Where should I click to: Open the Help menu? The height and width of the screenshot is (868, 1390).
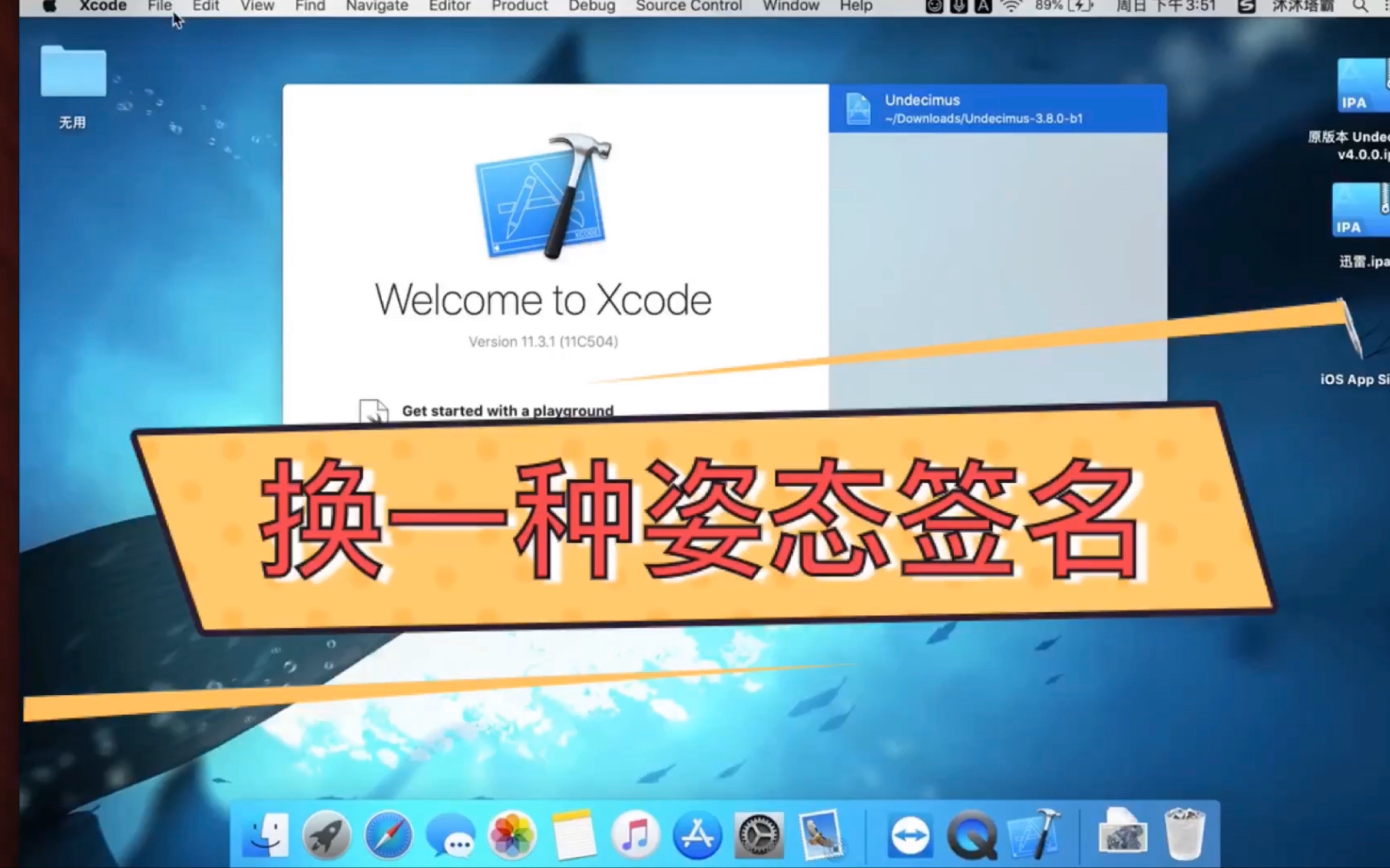[856, 6]
